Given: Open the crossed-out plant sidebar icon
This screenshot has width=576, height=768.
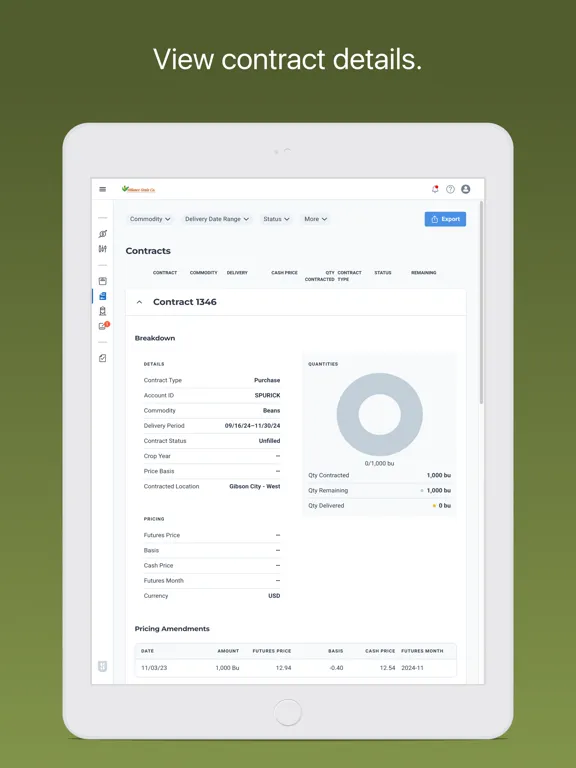Looking at the screenshot, I should pyautogui.click(x=102, y=234).
